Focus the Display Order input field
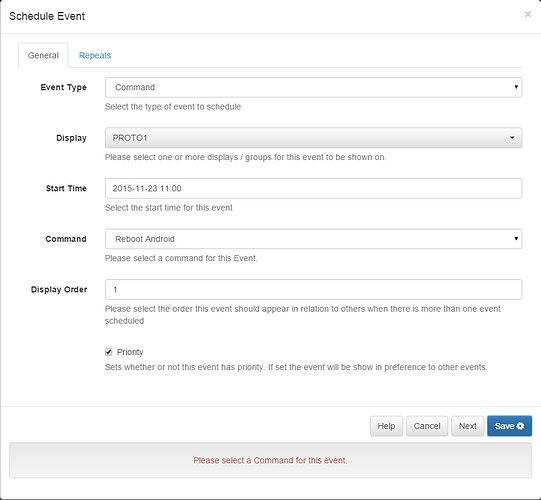 (313, 290)
